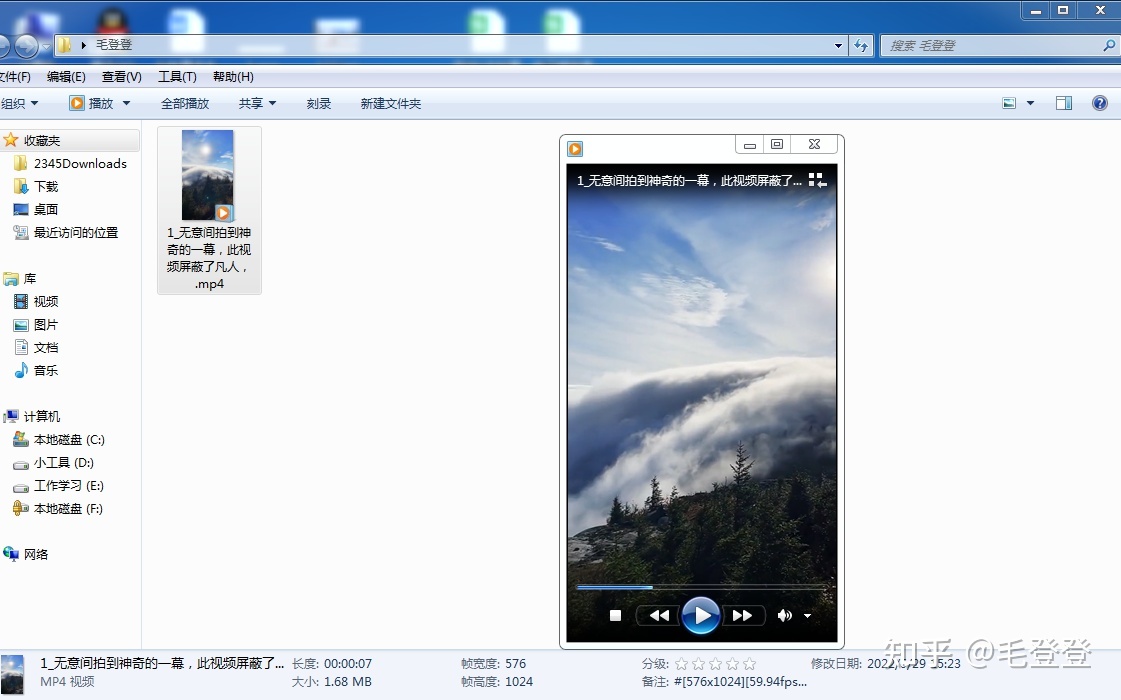1121x700 pixels.
Task: Click the refresh button by address bar
Action: pyautogui.click(x=861, y=45)
